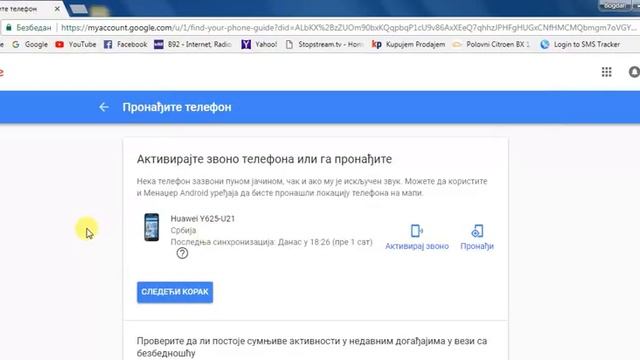The height and width of the screenshot is (360, 640).
Task: Click the Активирајте звоно телефона heading
Action: (264, 159)
